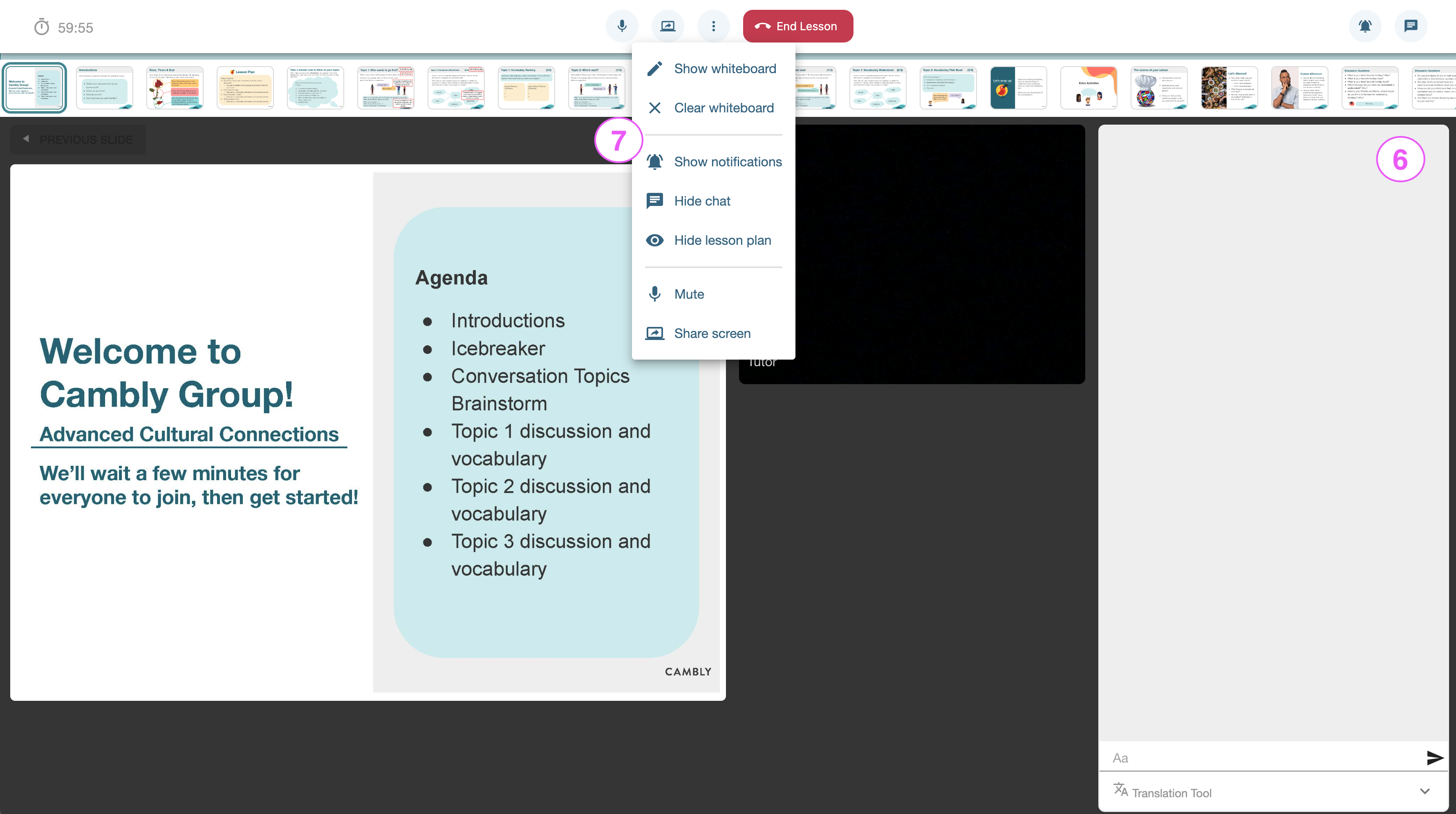This screenshot has height=814, width=1456.
Task: Click the microphone icon in the top toolbar
Action: 622,26
